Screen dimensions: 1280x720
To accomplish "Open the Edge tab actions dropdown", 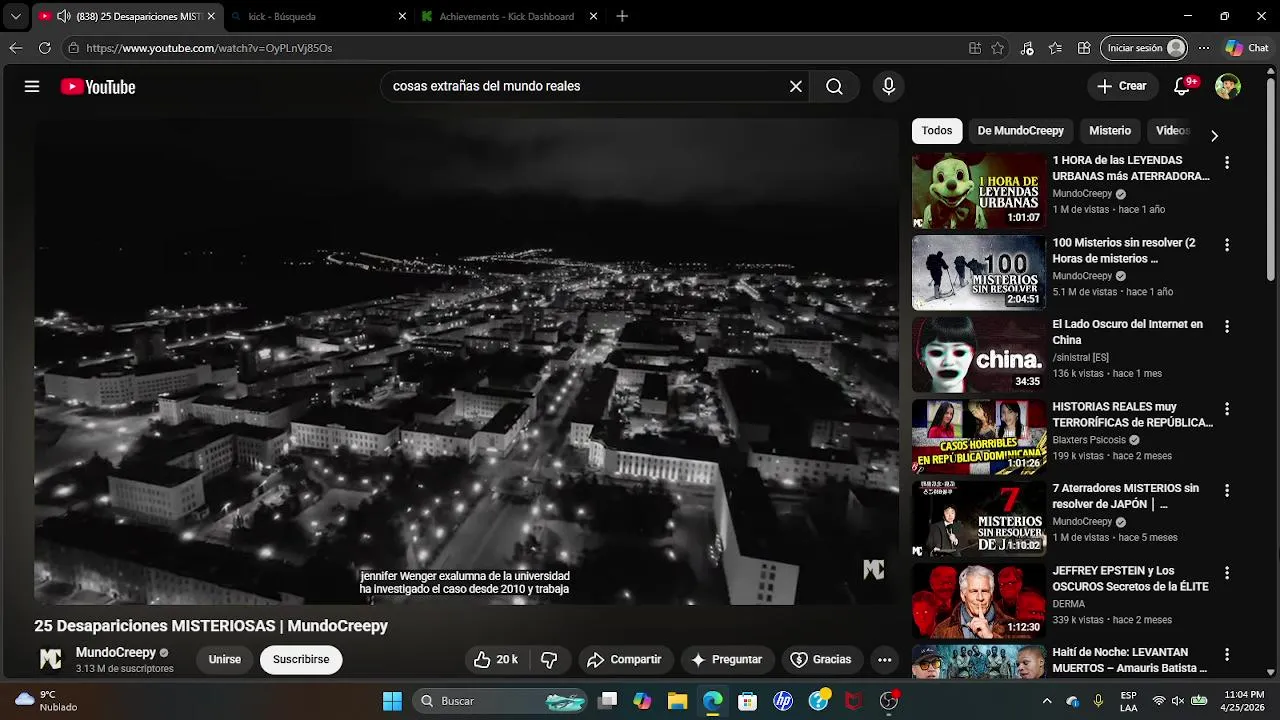I will (x=15, y=16).
